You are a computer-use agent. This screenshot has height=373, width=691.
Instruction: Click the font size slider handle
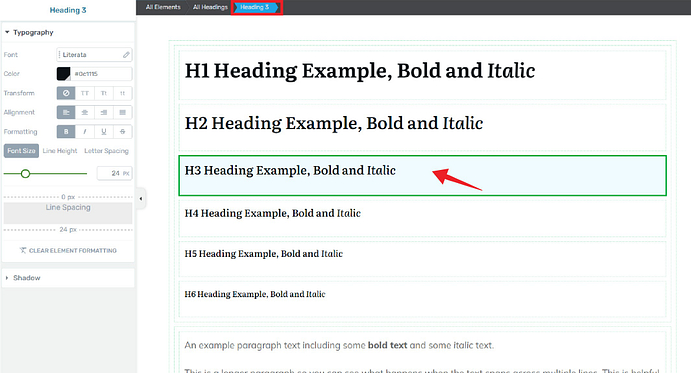pyautogui.click(x=26, y=174)
